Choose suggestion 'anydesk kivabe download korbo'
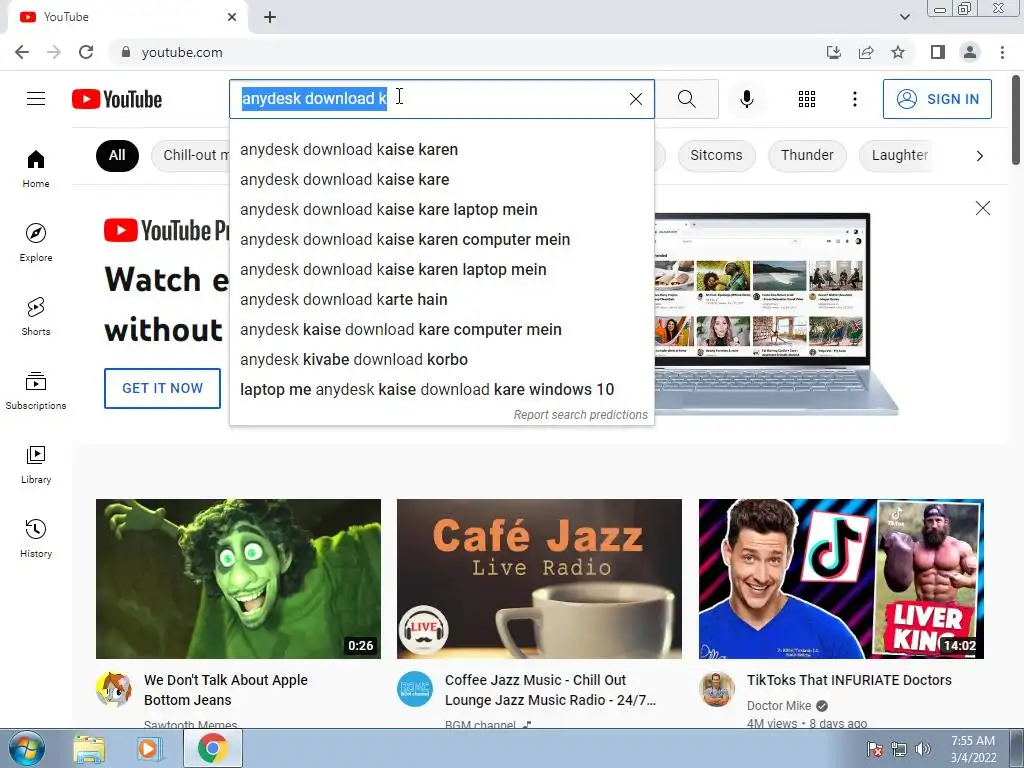 441,360
